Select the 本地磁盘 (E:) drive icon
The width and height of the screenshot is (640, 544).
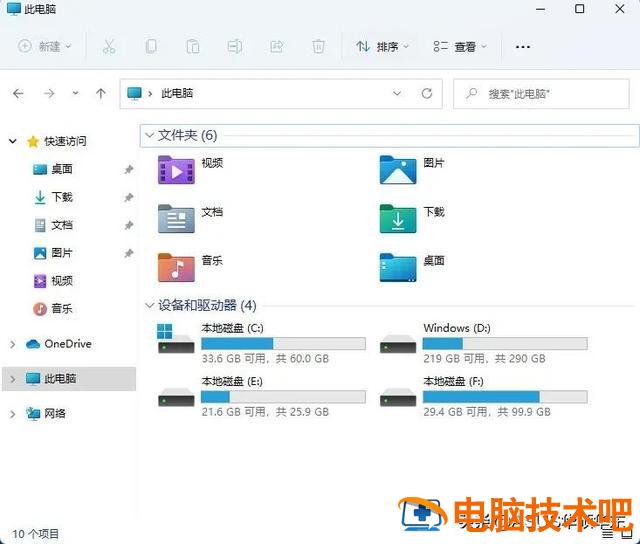pyautogui.click(x=176, y=397)
